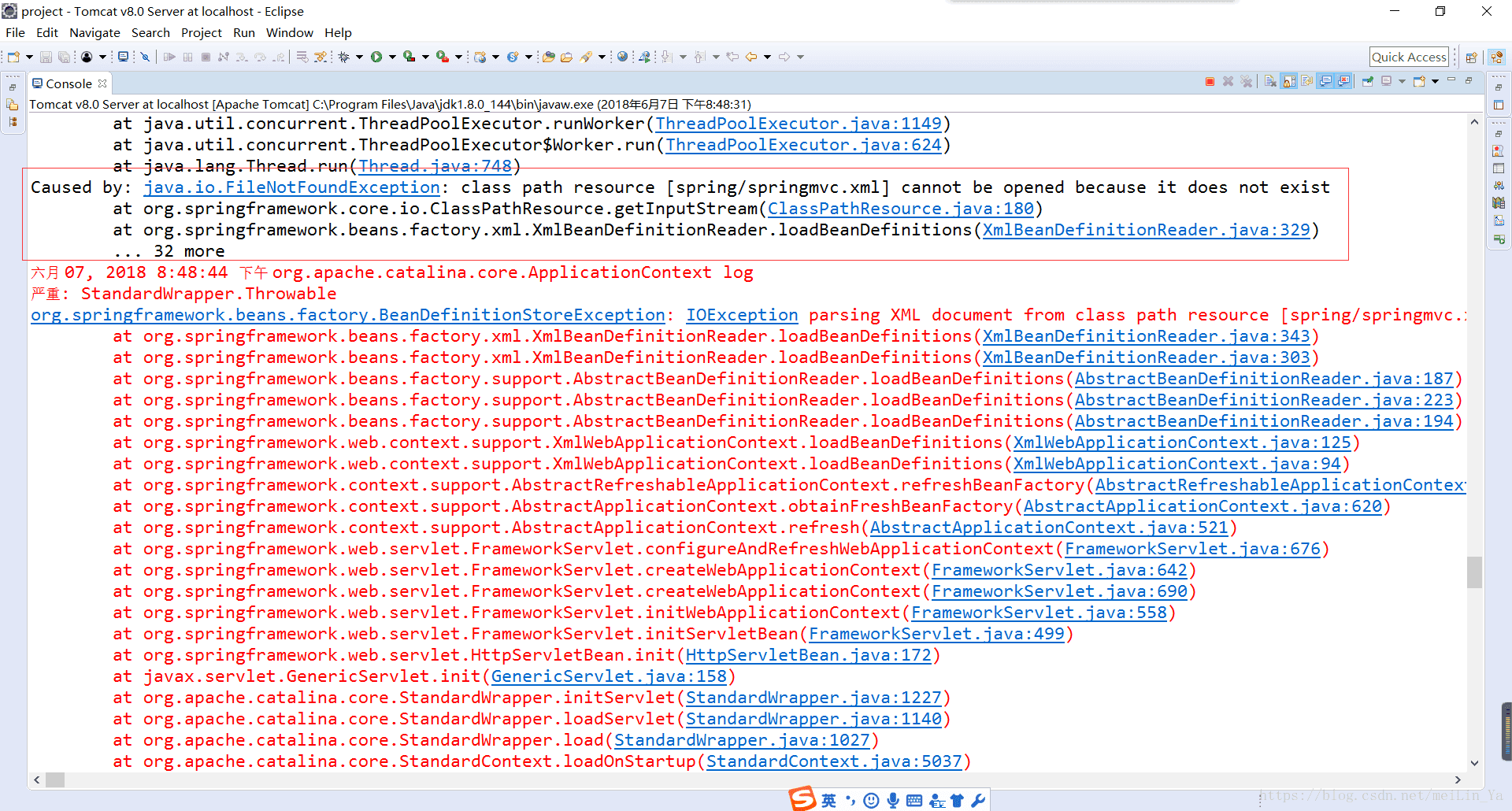1512x811 pixels.
Task: Open the New wizard dropdown arrow
Action: click(x=29, y=57)
